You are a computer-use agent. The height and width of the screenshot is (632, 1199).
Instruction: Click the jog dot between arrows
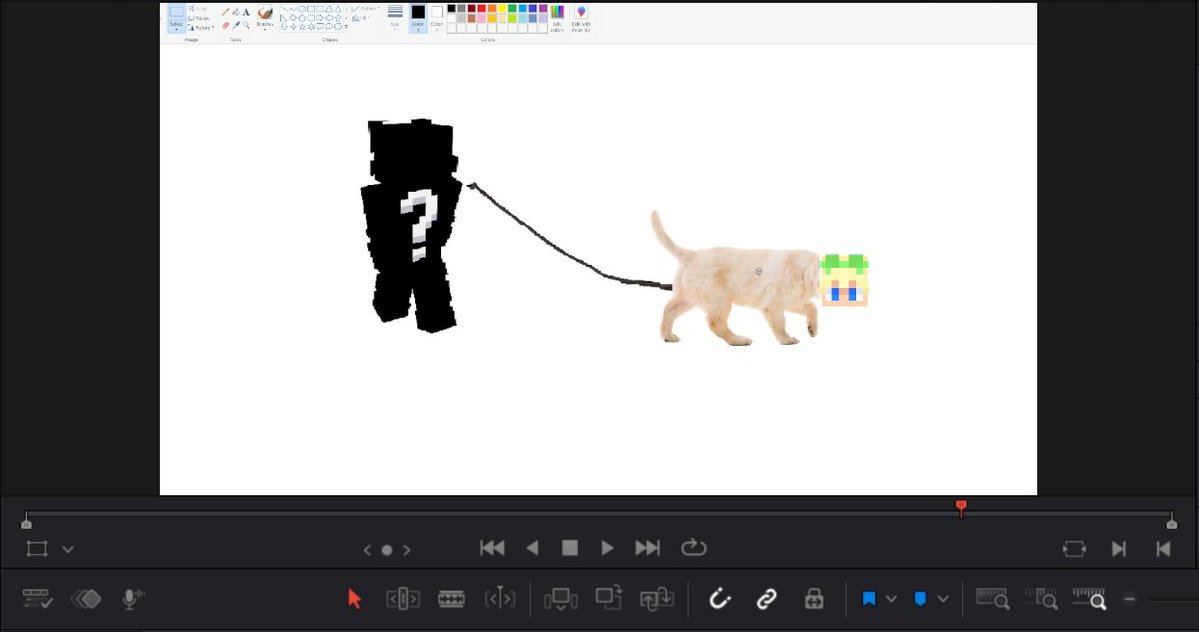tap(387, 550)
